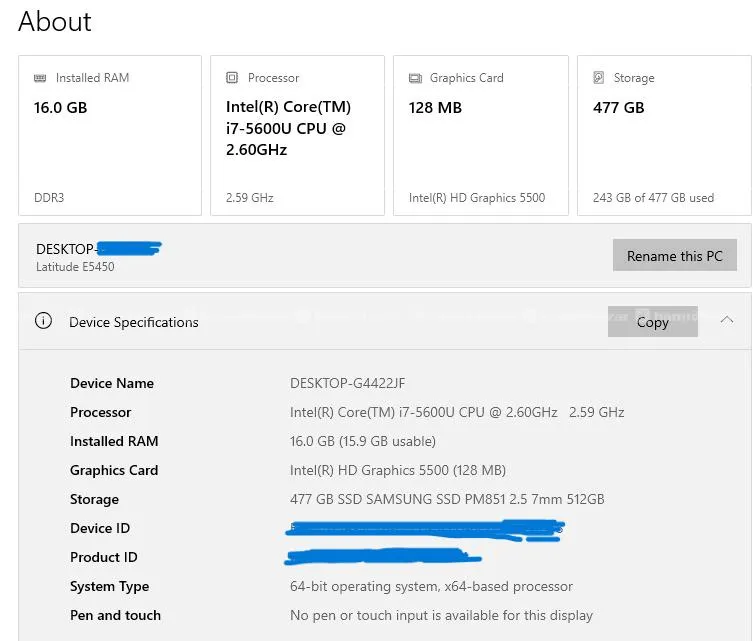Rename this PC

(675, 255)
